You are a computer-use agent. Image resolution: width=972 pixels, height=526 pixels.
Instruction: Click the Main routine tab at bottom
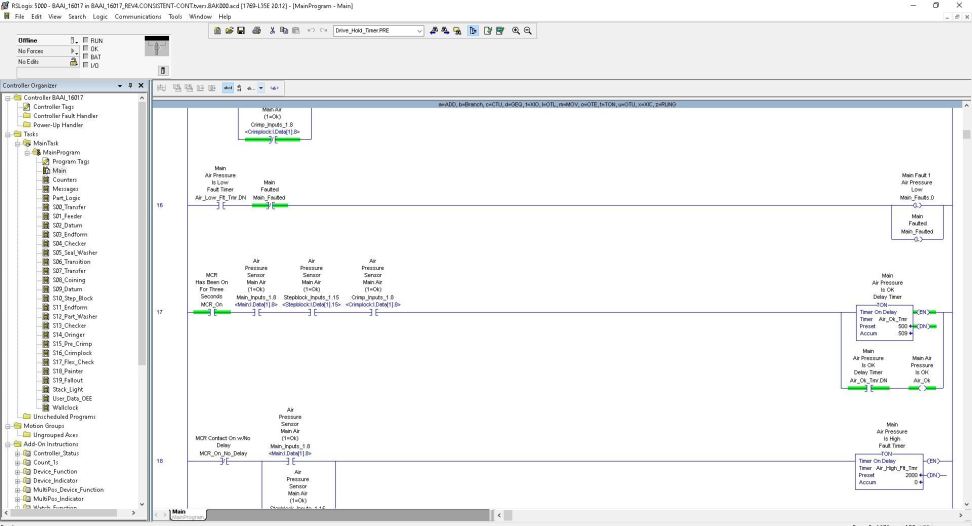pos(187,513)
